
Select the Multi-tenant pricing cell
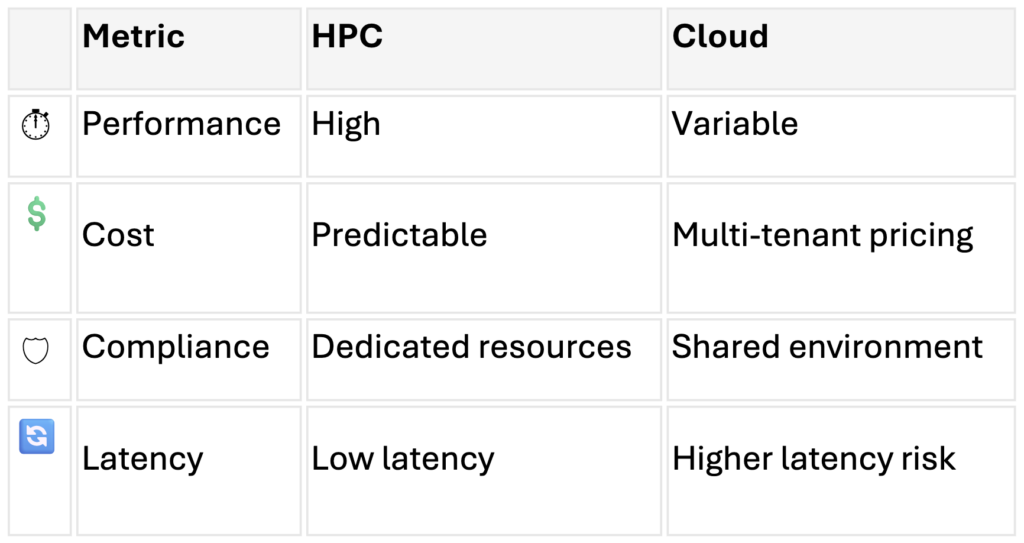coord(822,235)
